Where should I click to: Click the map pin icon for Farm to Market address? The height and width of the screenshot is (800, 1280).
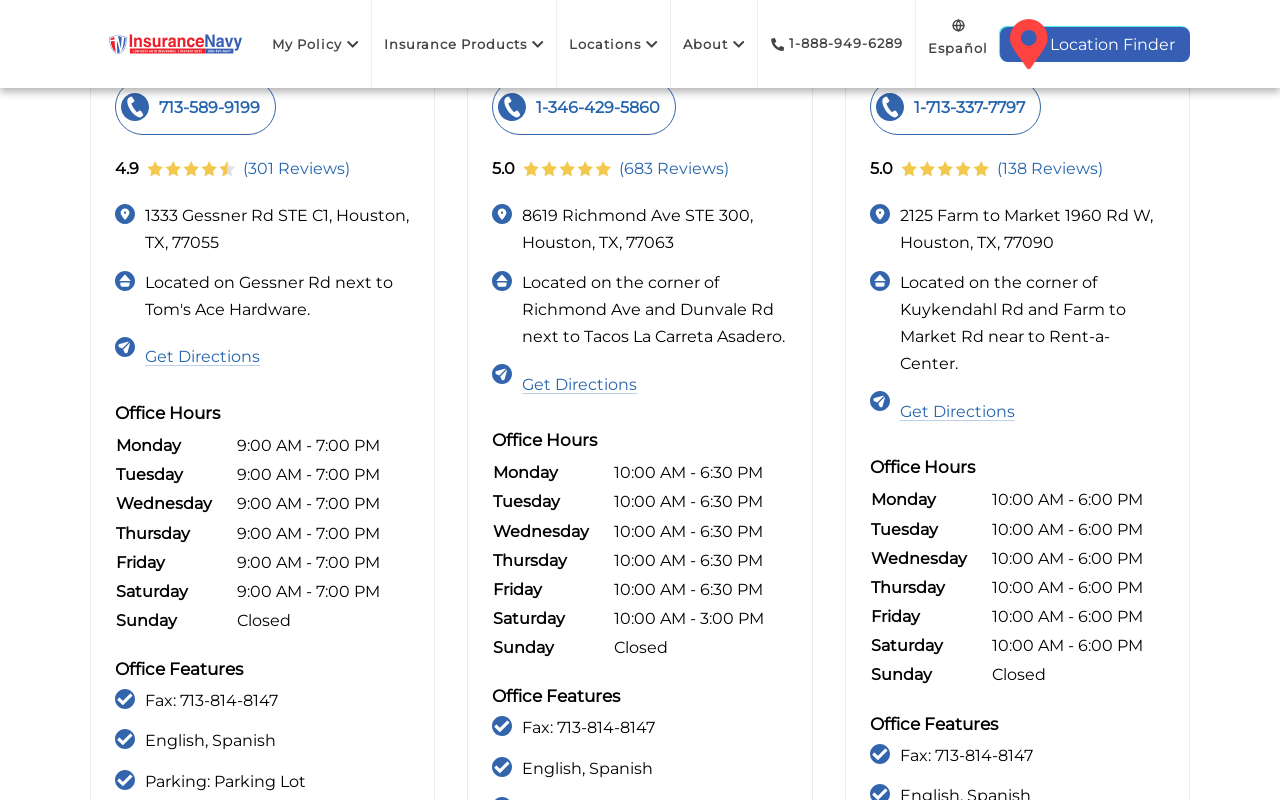coord(880,214)
